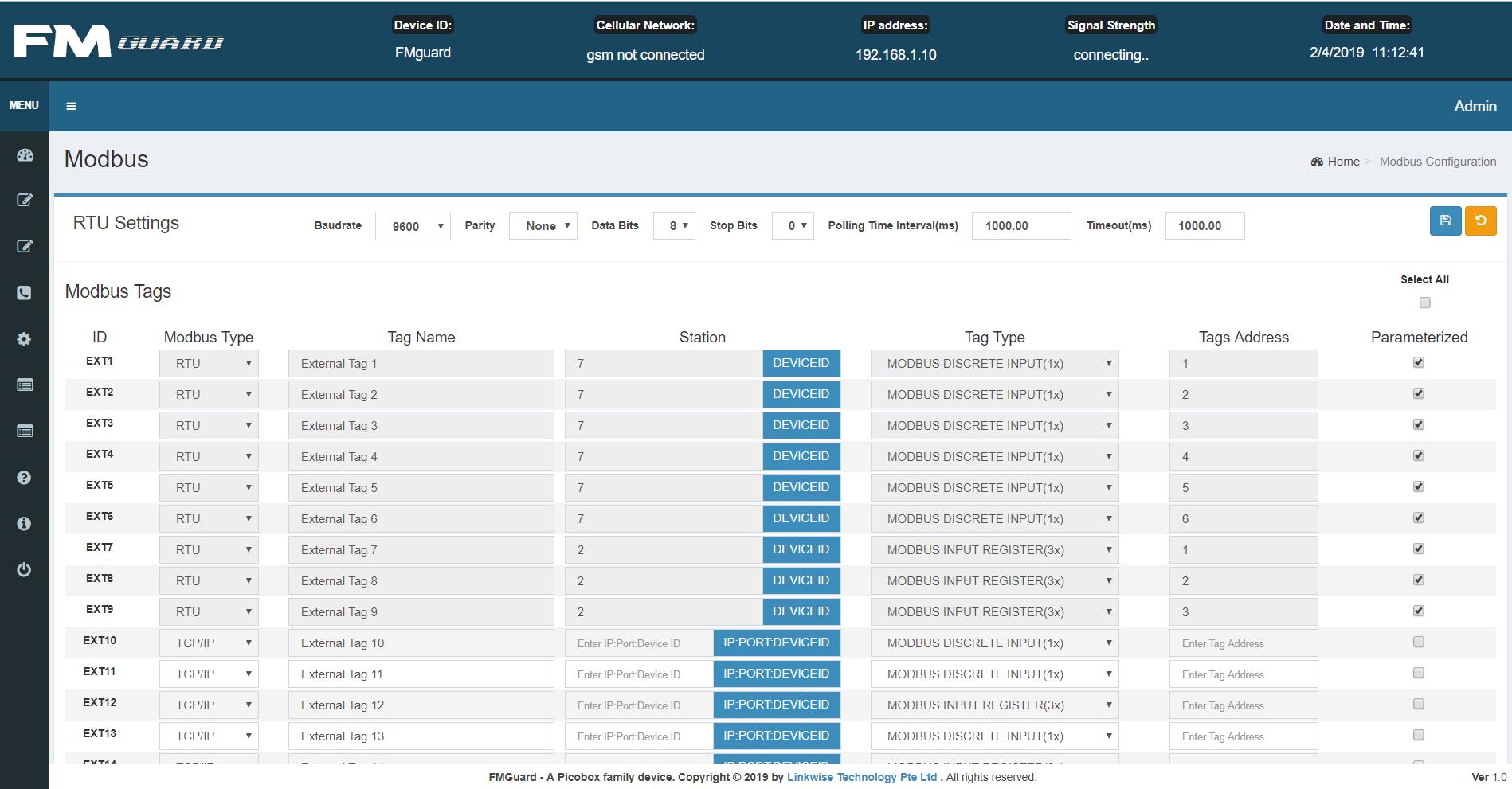The height and width of the screenshot is (789, 1512).
Task: Enable Parameterized checkbox for EXT10
Action: pyautogui.click(x=1418, y=643)
